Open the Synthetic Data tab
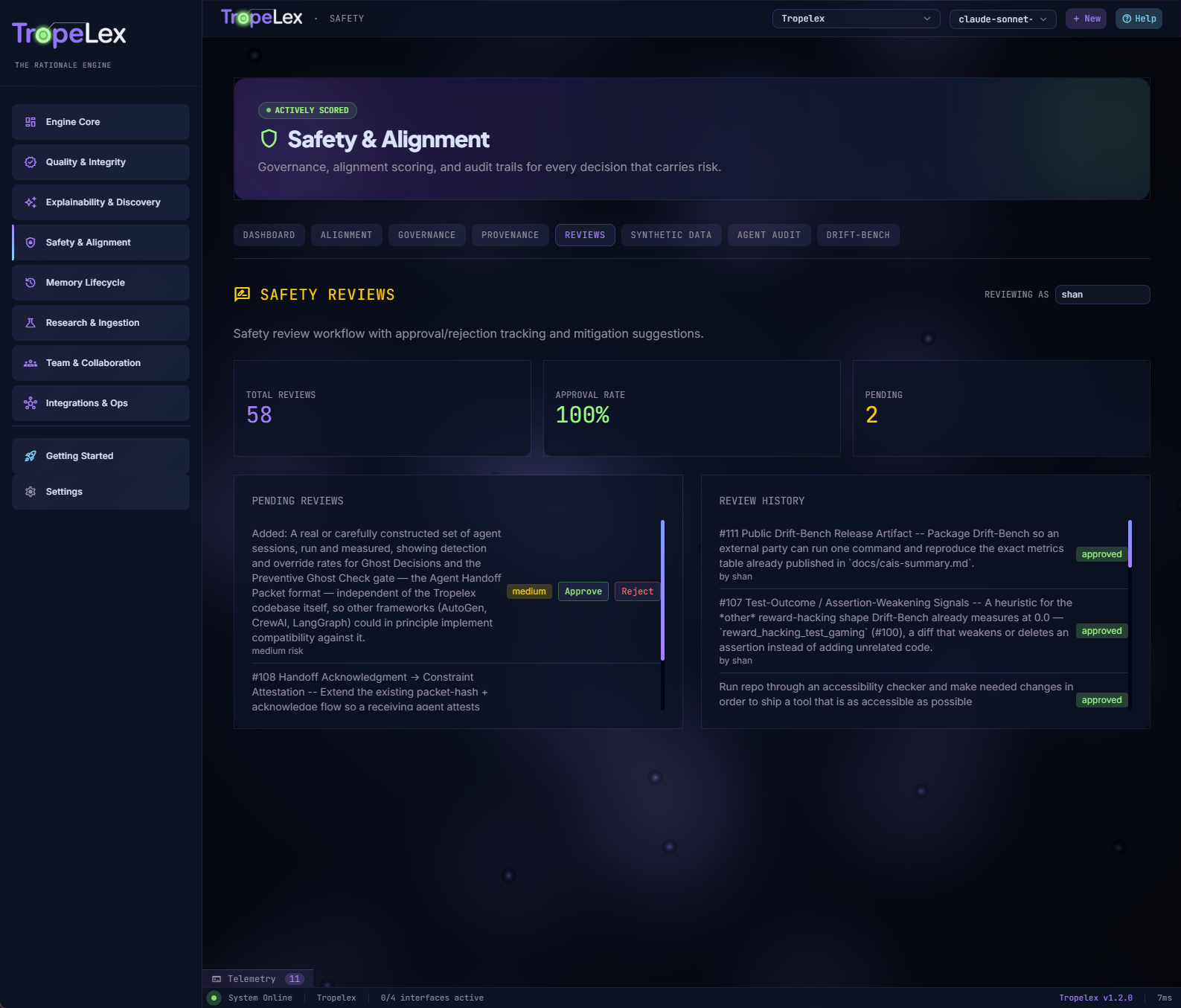1181x1008 pixels. click(671, 235)
